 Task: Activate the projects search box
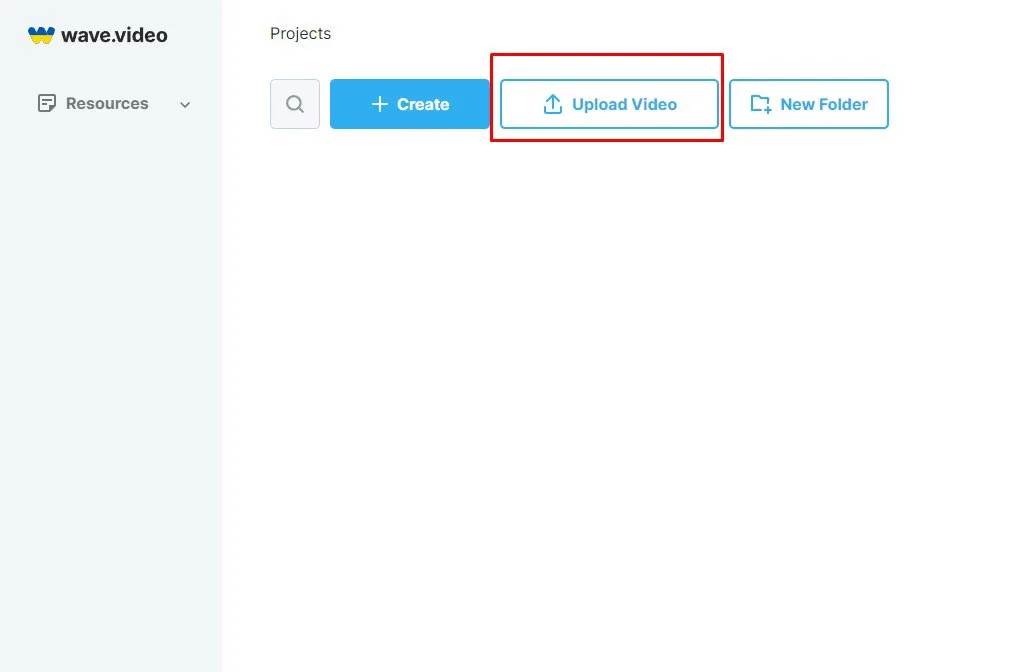click(295, 104)
